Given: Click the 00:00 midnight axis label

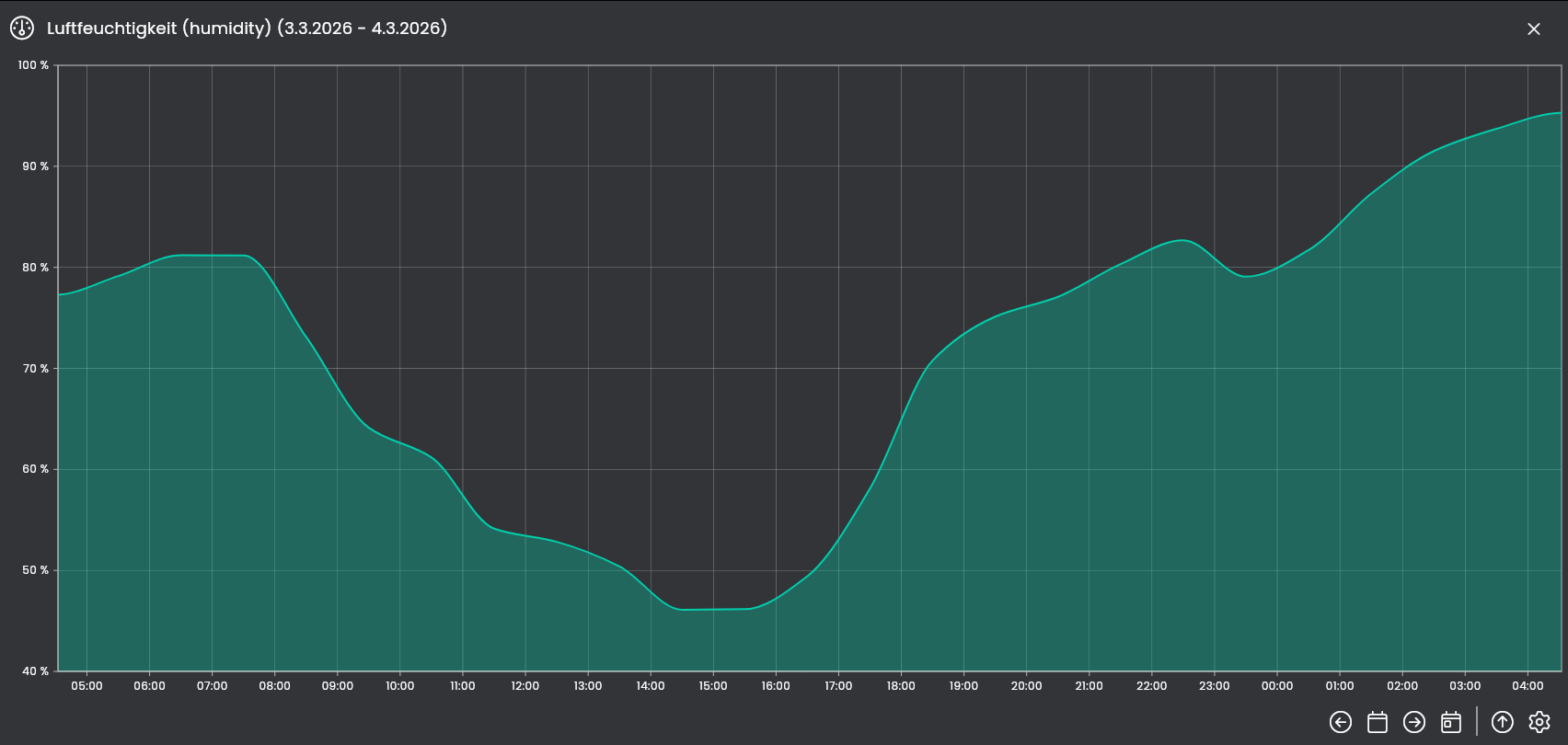Looking at the screenshot, I should click(x=1277, y=686).
